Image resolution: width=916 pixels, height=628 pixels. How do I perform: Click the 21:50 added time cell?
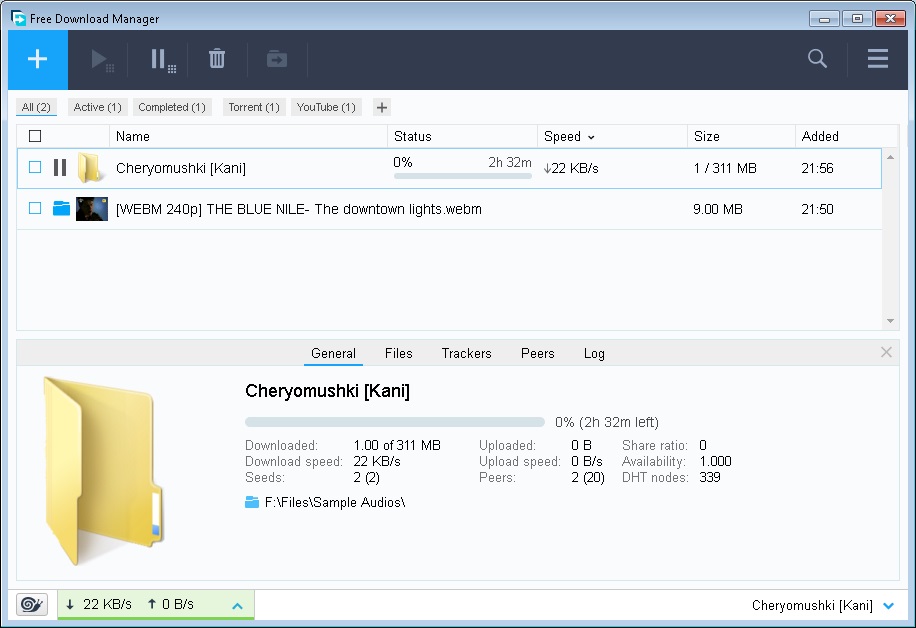[x=817, y=209]
